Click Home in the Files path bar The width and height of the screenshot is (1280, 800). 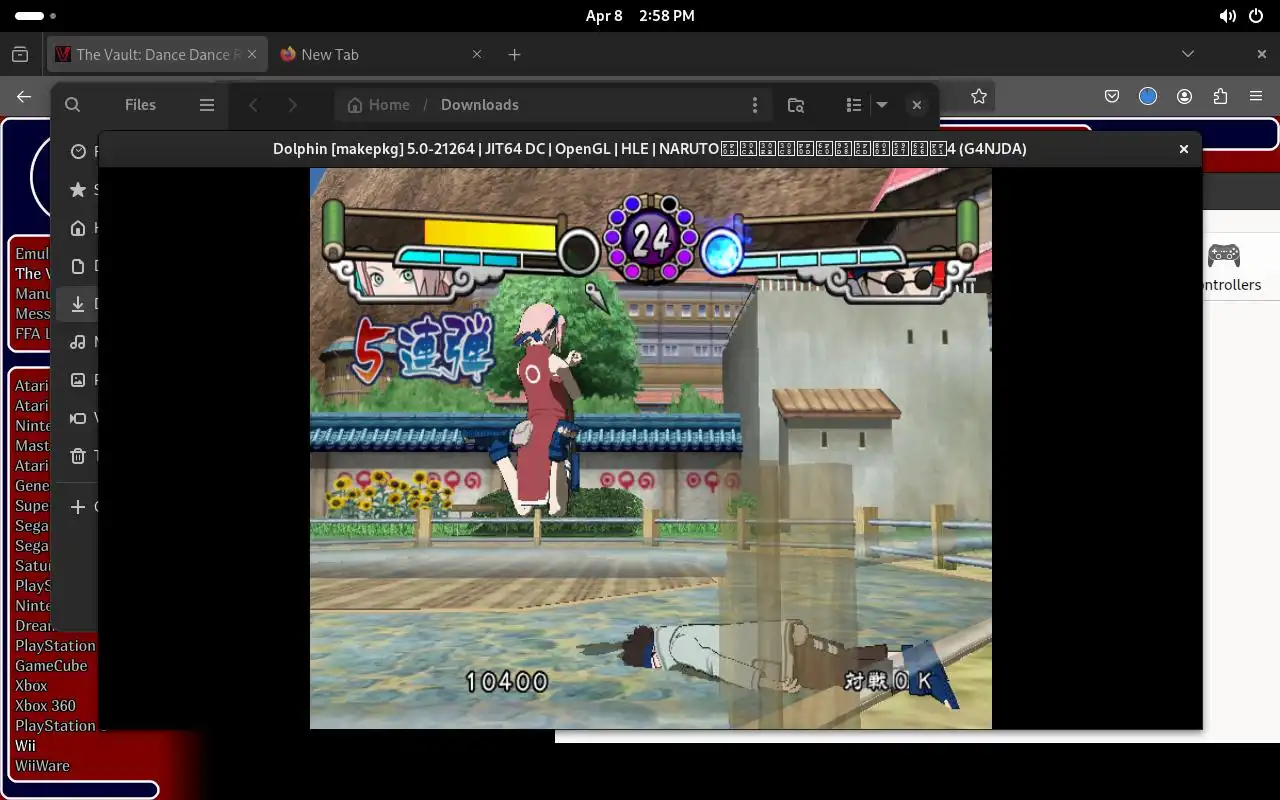378,104
